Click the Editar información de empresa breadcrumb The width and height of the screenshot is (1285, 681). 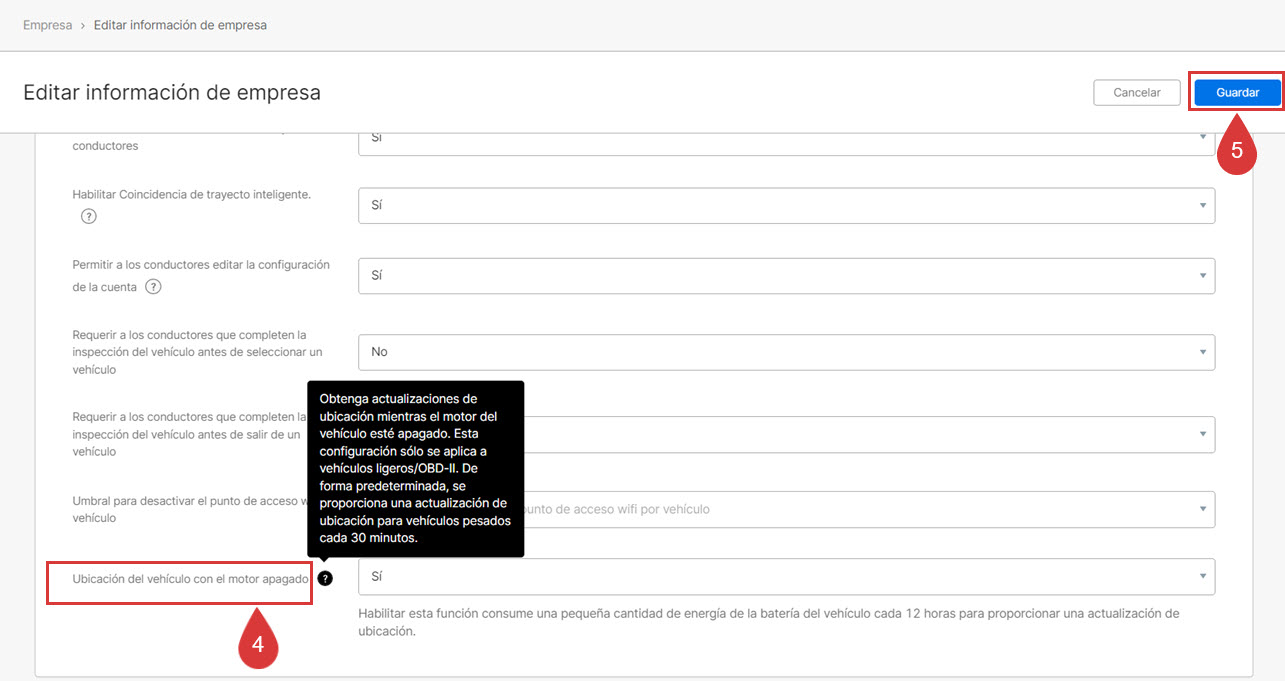(180, 25)
